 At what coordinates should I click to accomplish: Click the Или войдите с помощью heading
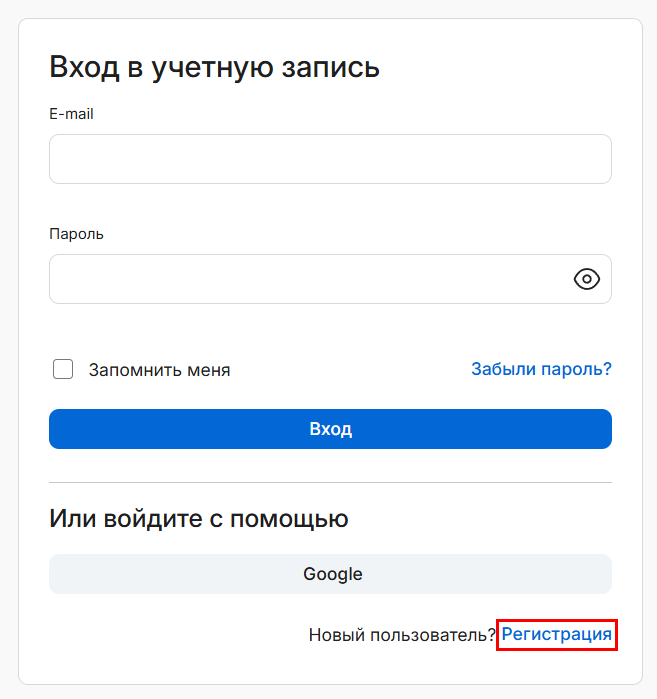click(x=198, y=519)
